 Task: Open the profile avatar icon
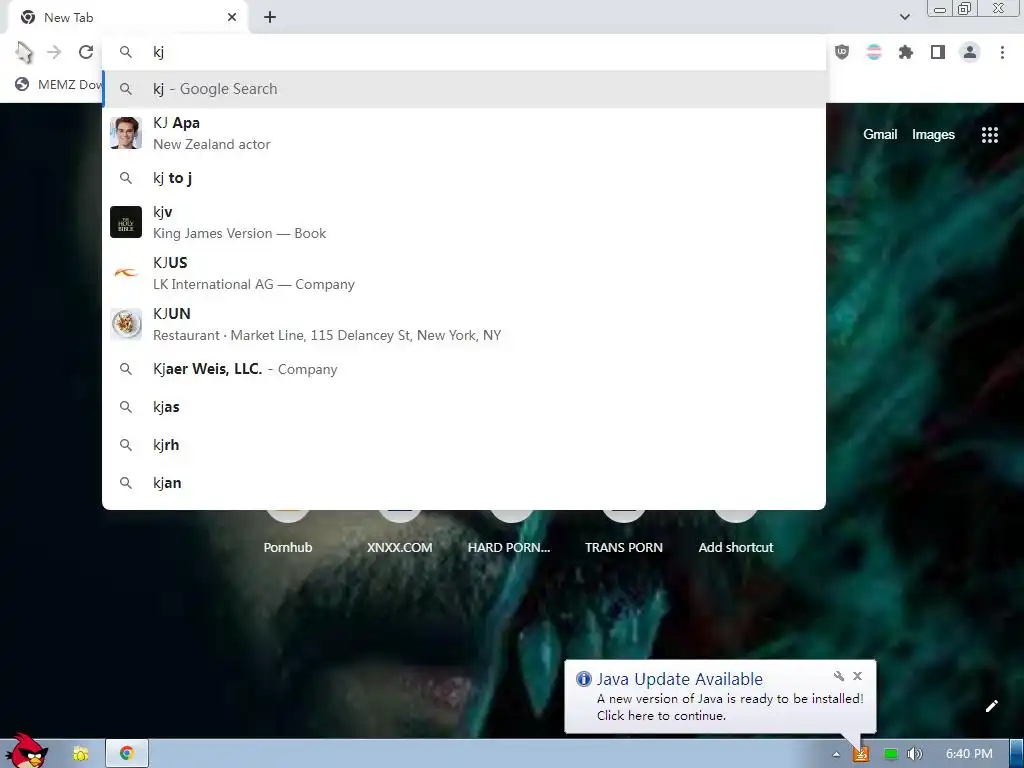click(x=970, y=52)
